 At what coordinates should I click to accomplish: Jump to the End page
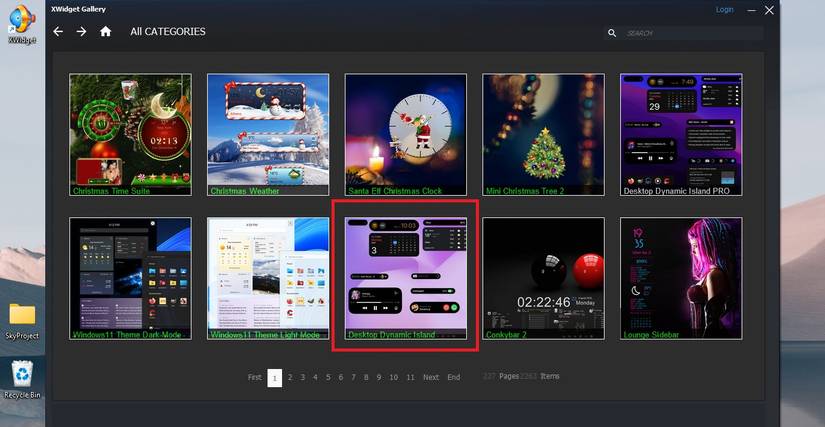454,378
